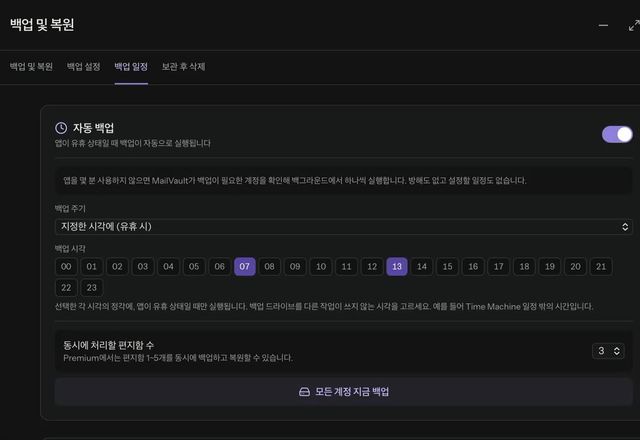
Task: Click the 동시에 처리할 편지함 수 label
Action: (x=109, y=345)
